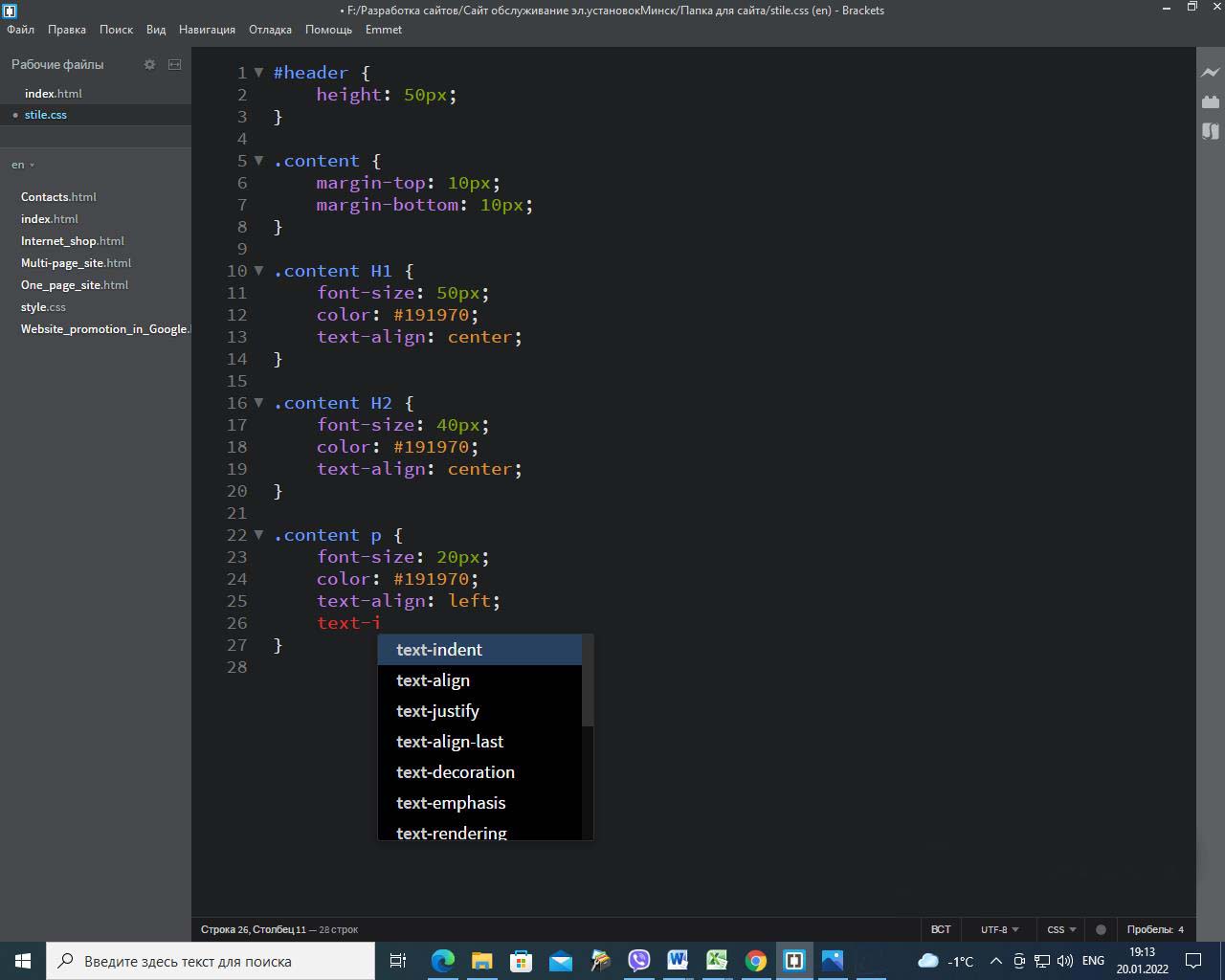Expand the en project folder dropdown
Screen dimensions: 1225x980
point(23,165)
